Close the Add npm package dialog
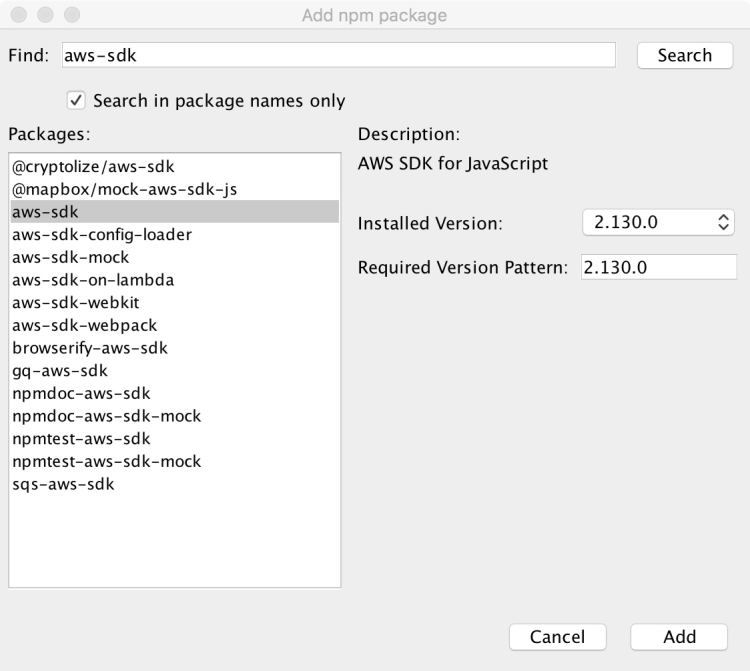The width and height of the screenshot is (750, 671). point(19,15)
